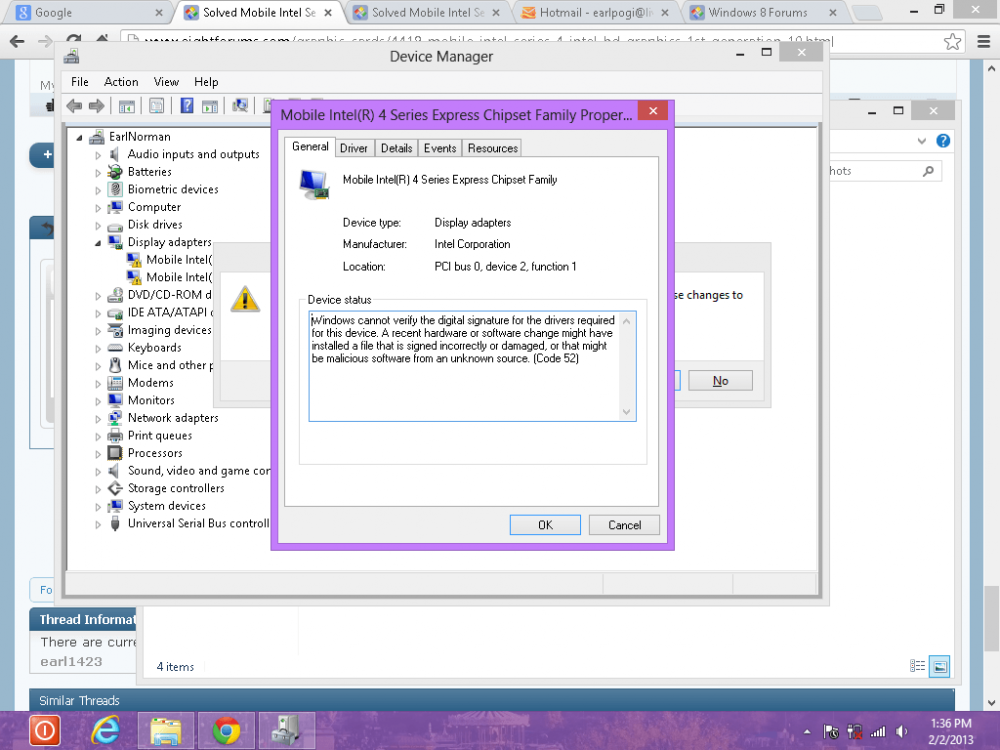Expand the System devices node
This screenshot has width=1000, height=750.
tap(98, 507)
